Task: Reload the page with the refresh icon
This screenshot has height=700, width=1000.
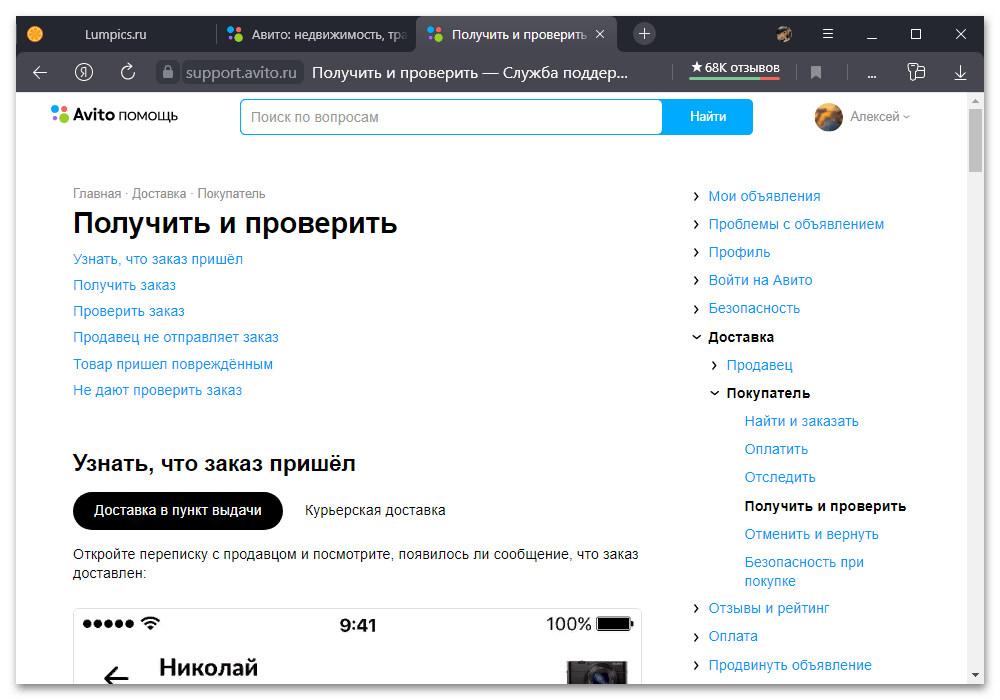Action: coord(128,72)
